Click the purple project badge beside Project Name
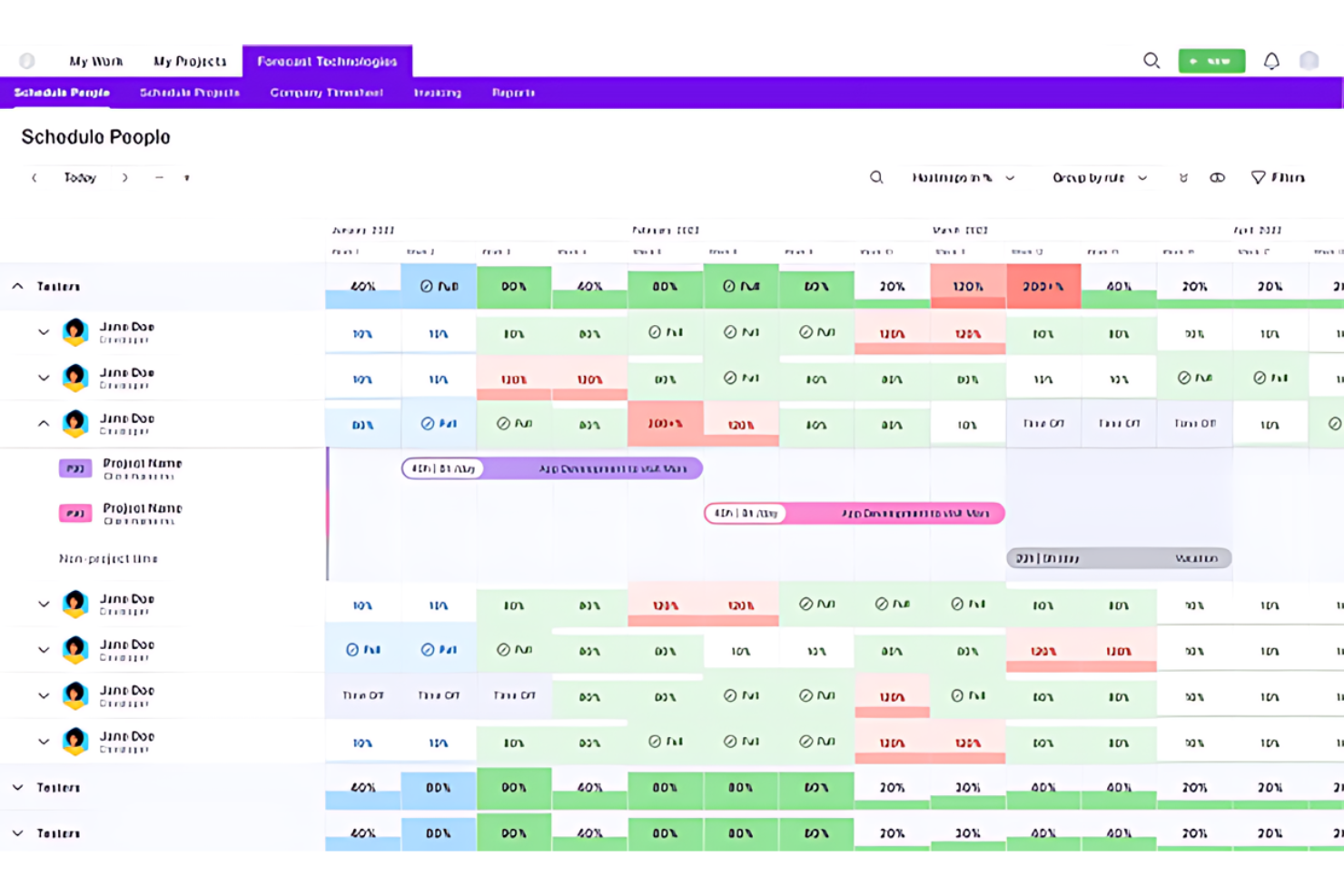This screenshot has height=896, width=1344. click(75, 468)
